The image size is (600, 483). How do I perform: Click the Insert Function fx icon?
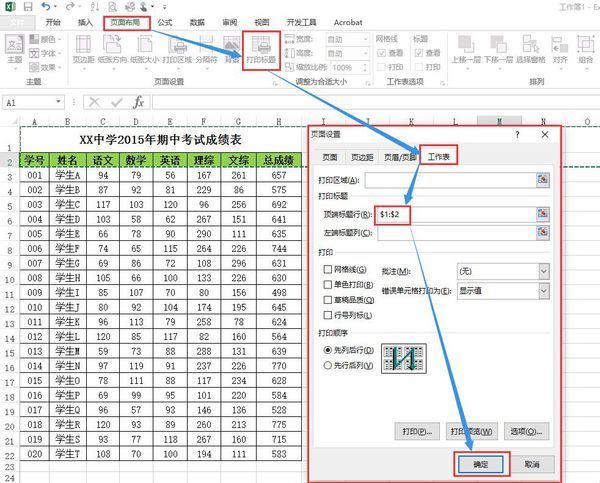coord(139,102)
